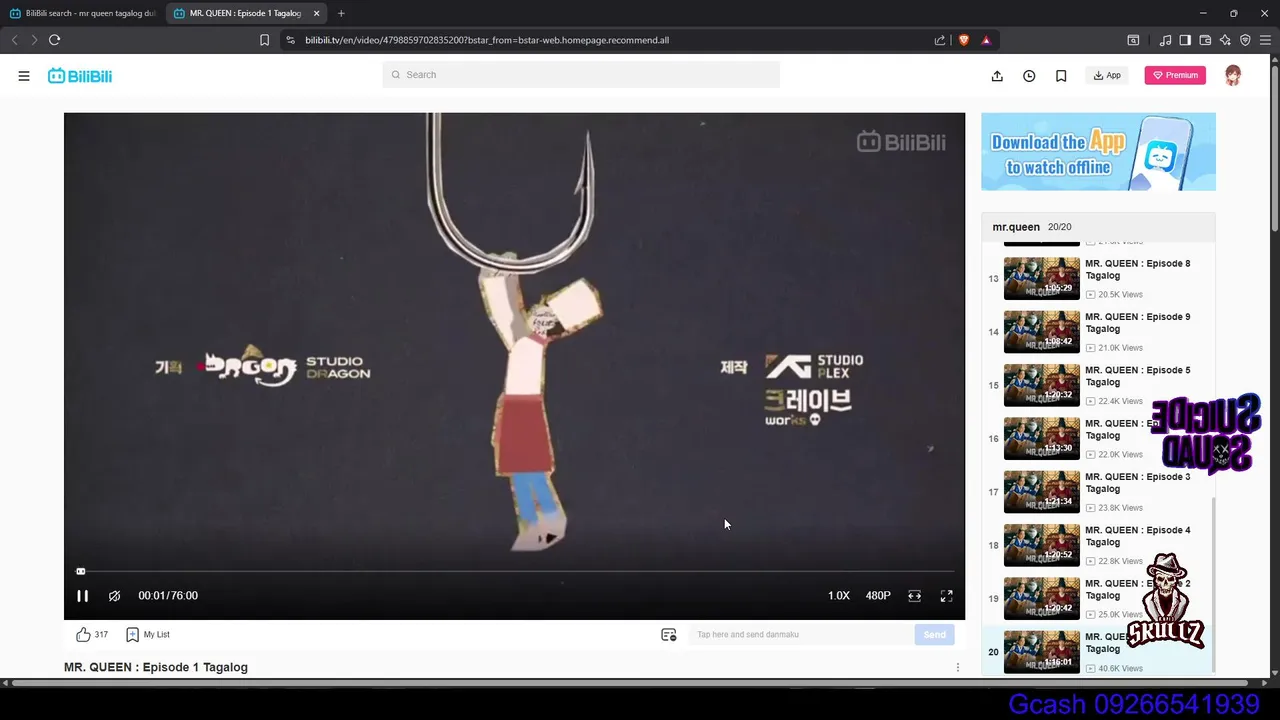The height and width of the screenshot is (720, 1280).
Task: Toggle the danmaku display icon in player
Action: tap(115, 596)
